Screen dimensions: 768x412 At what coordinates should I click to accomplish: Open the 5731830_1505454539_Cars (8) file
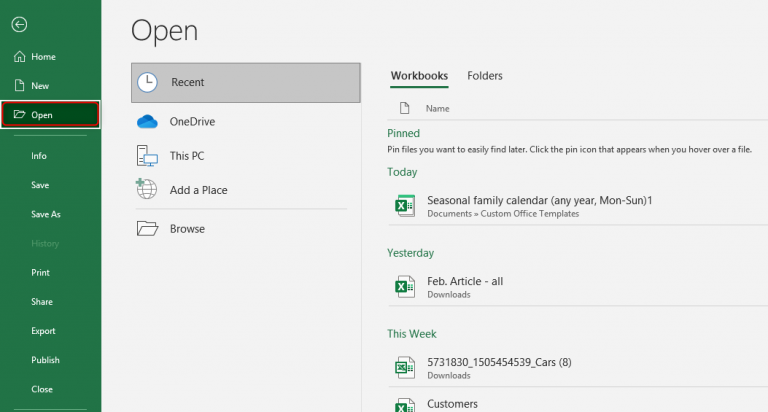click(498, 362)
